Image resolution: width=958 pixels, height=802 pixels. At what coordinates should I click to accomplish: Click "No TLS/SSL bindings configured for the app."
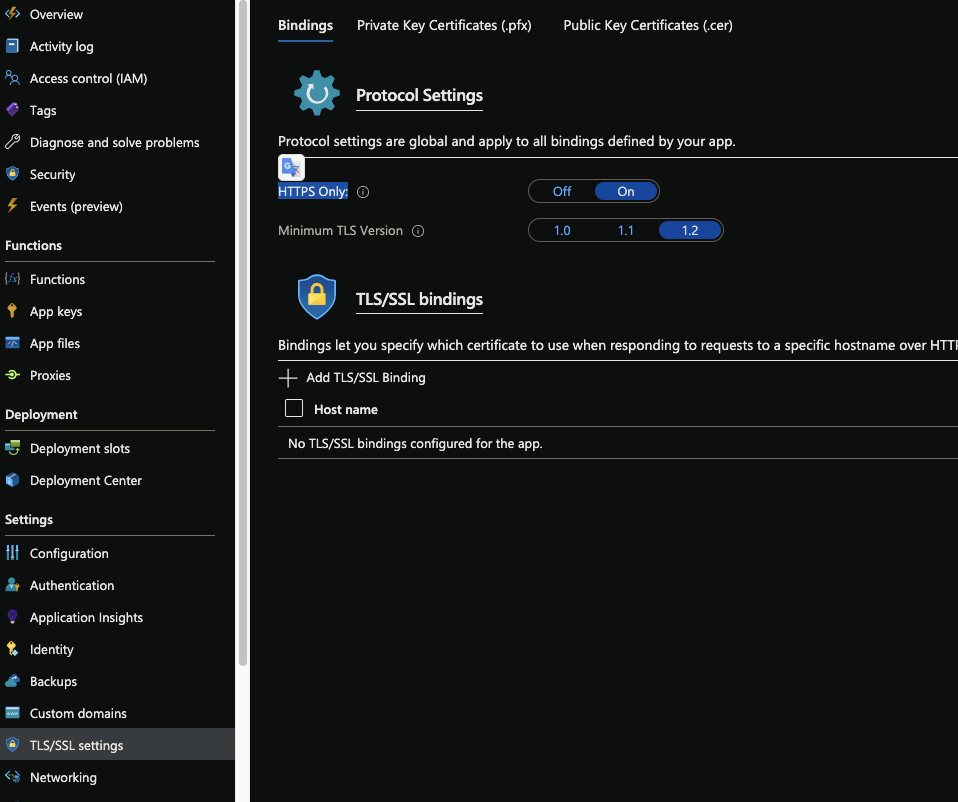pyautogui.click(x=415, y=443)
